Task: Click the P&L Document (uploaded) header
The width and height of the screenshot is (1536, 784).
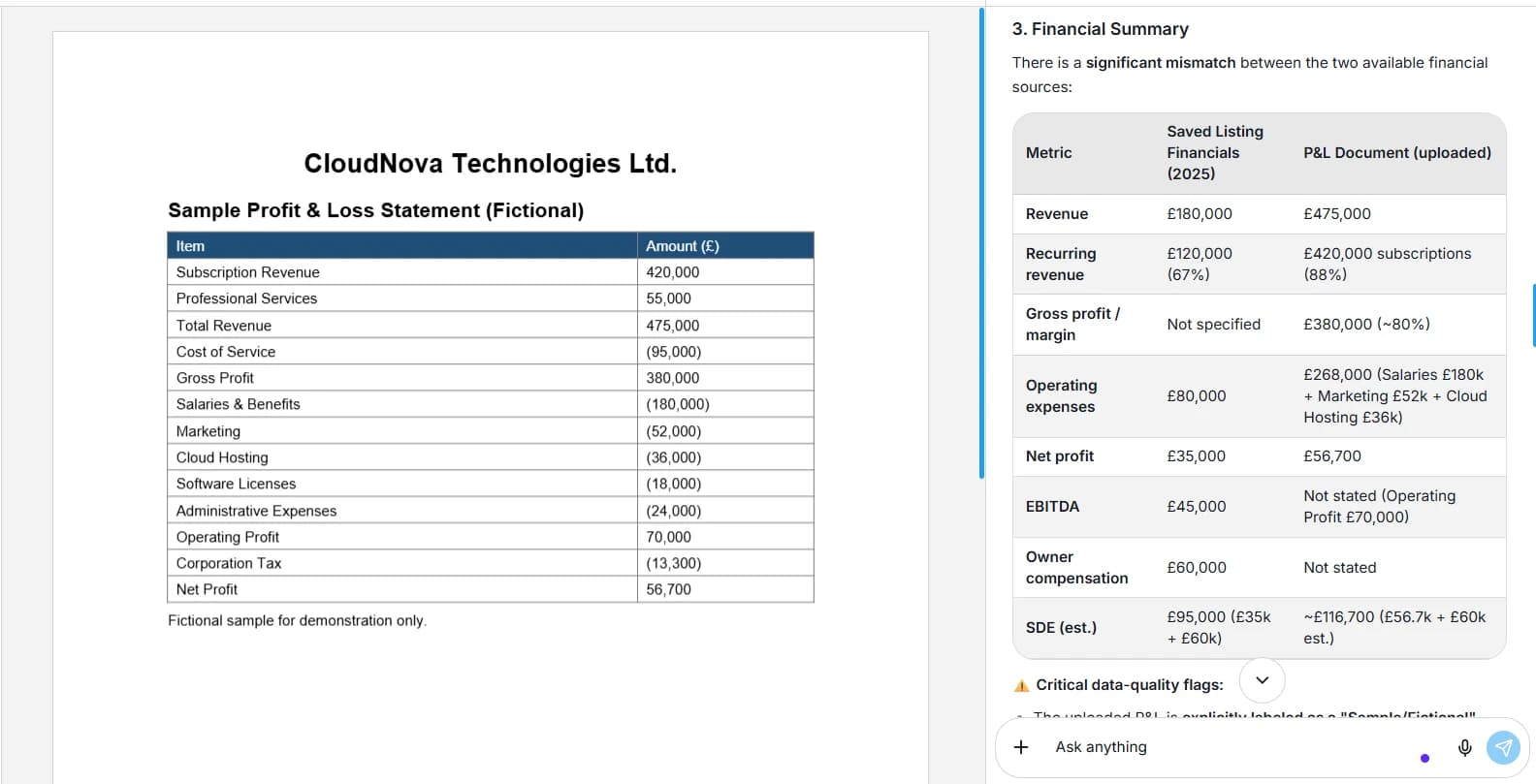Action: click(x=1397, y=153)
